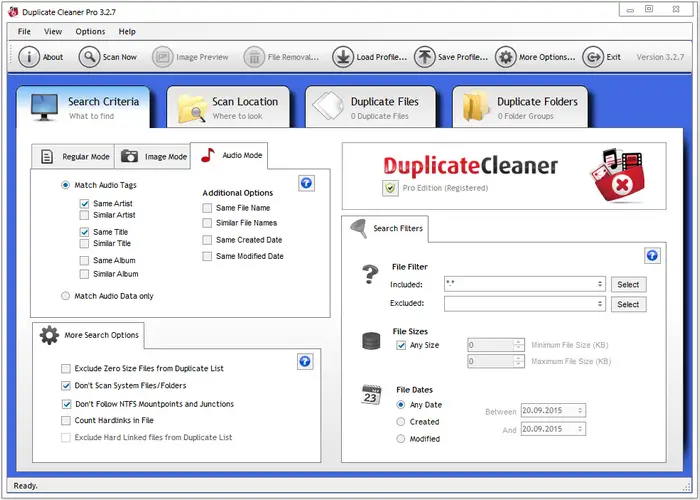Open the Between date picker
The image size is (700, 500).
pos(553,410)
